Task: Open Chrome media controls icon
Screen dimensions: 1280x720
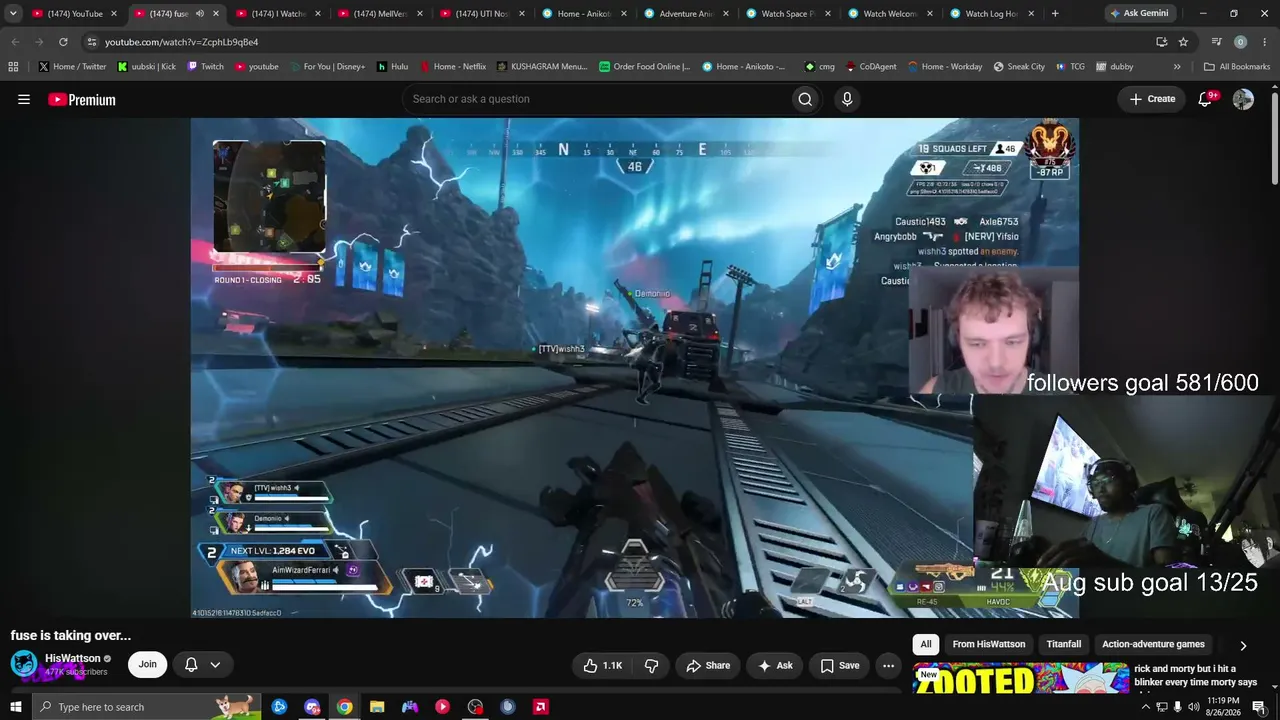Action: (x=1217, y=42)
